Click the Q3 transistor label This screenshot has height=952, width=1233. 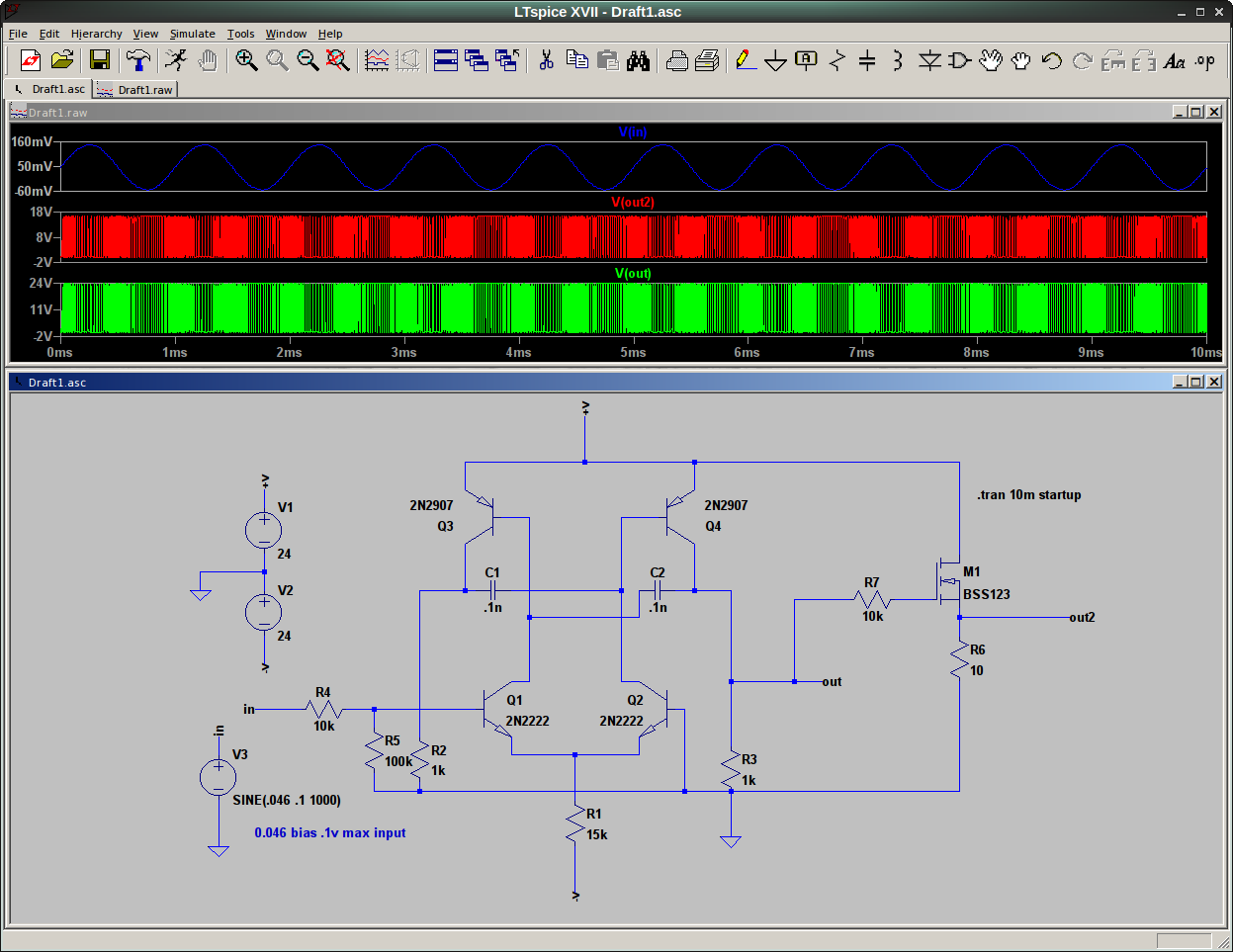coord(446,526)
